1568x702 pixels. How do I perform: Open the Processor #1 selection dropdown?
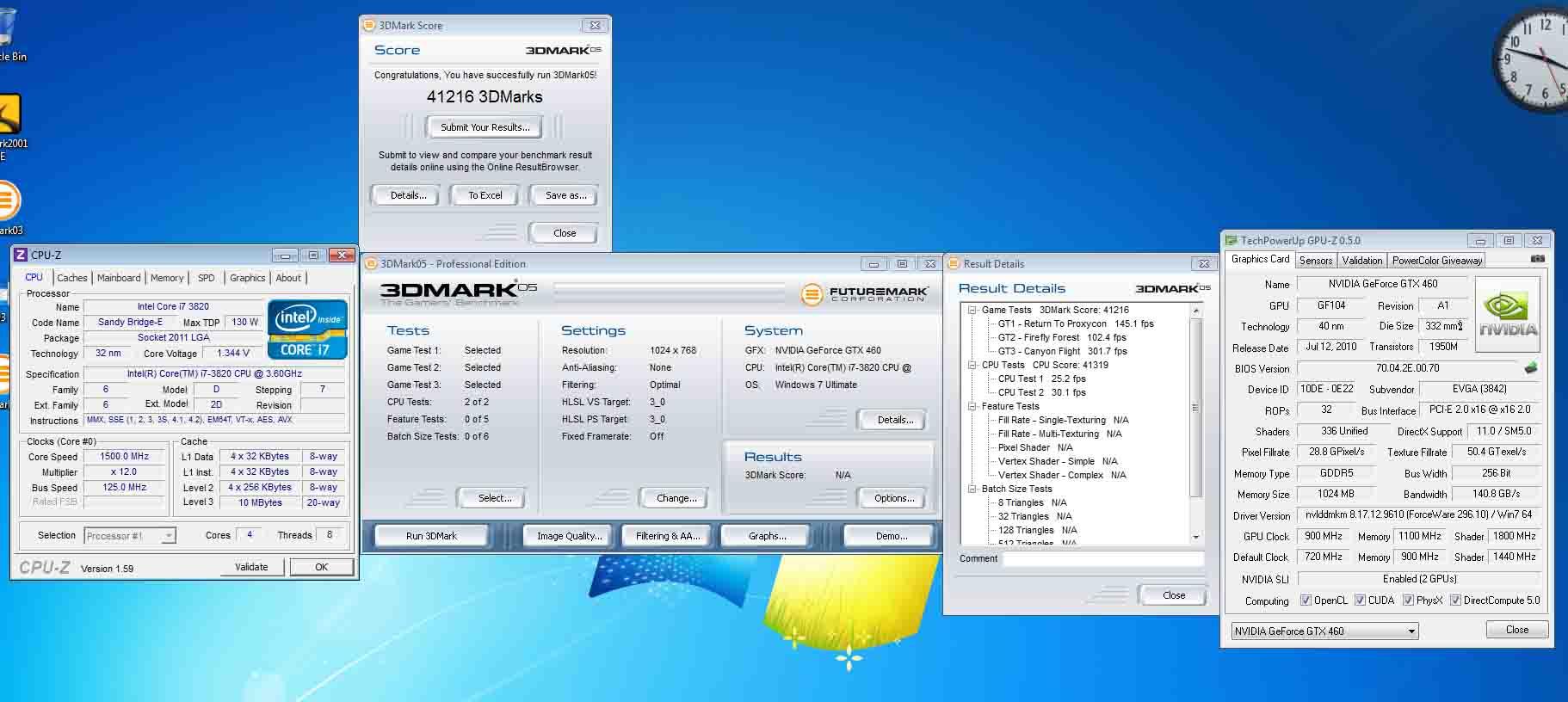click(130, 536)
